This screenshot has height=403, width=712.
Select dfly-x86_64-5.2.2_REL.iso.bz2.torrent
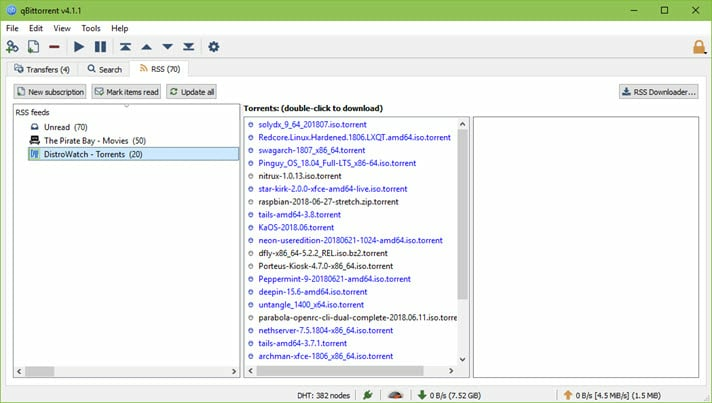click(323, 253)
